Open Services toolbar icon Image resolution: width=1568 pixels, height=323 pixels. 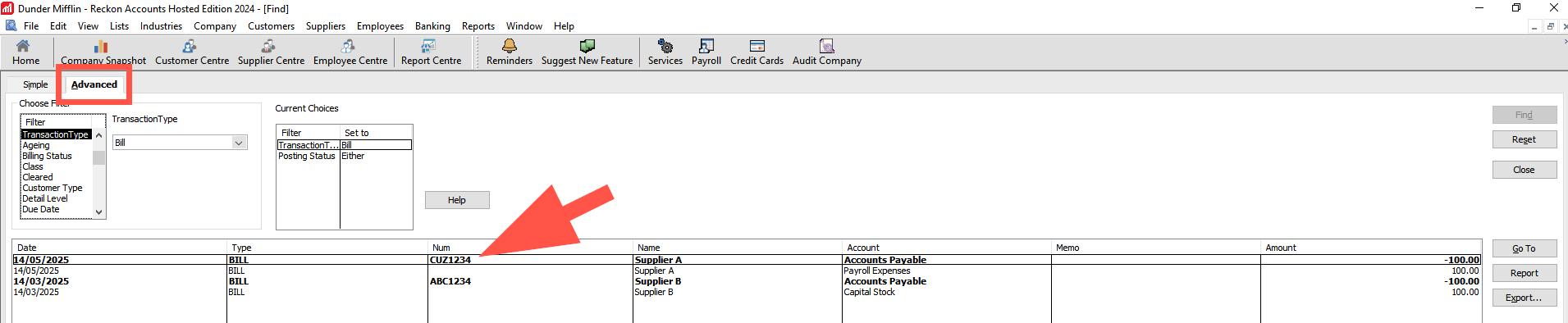point(665,52)
